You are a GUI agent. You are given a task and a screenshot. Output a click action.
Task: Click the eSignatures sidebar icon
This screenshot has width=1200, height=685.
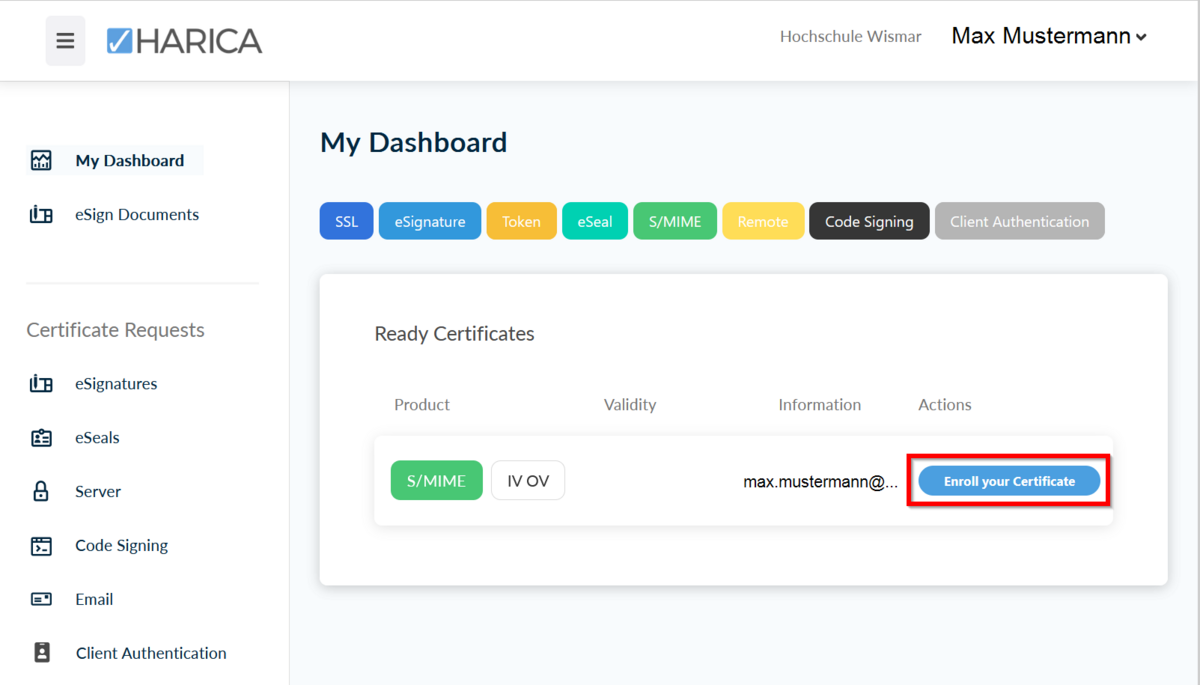(x=41, y=384)
